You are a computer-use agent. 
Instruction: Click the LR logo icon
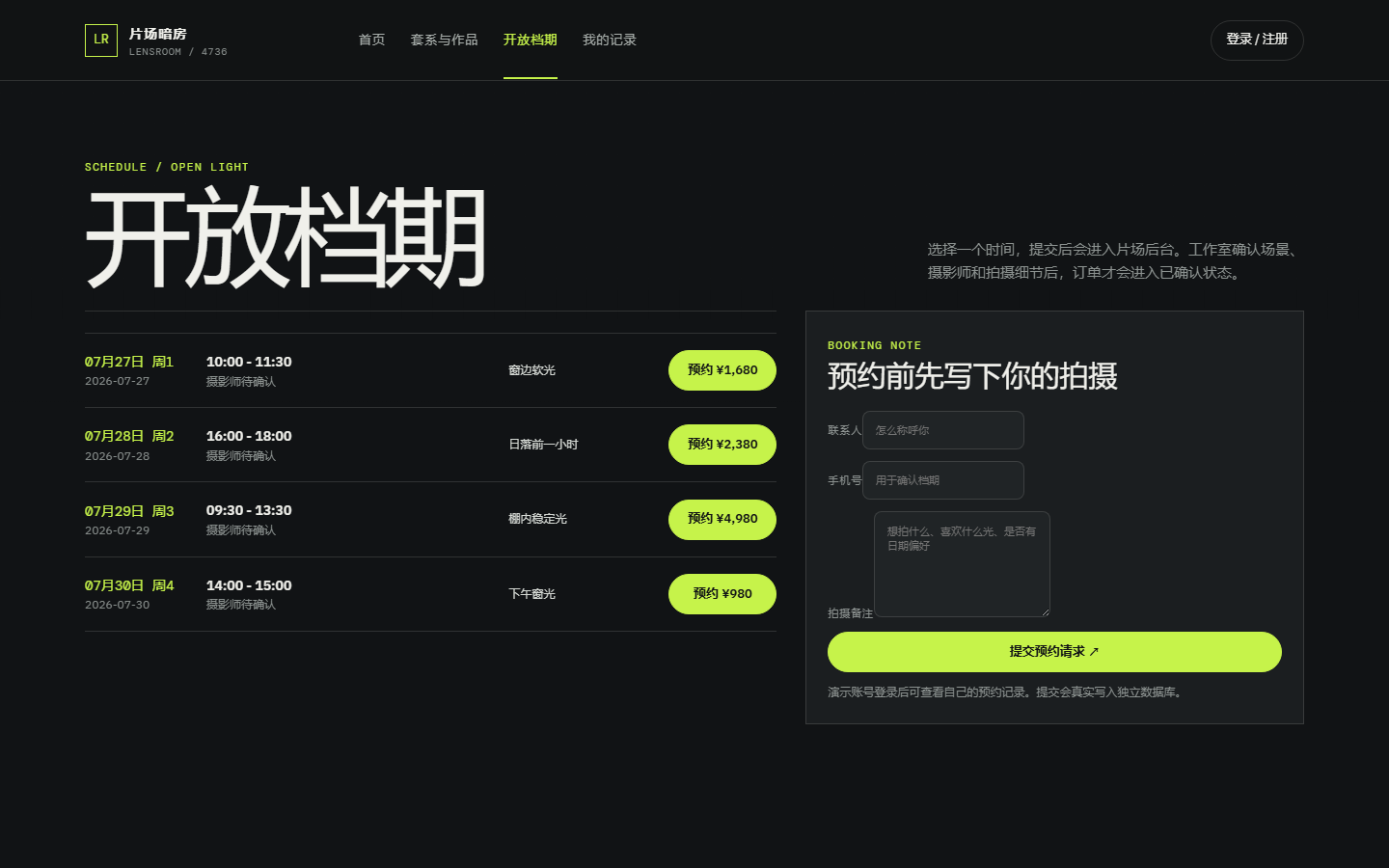(101, 41)
